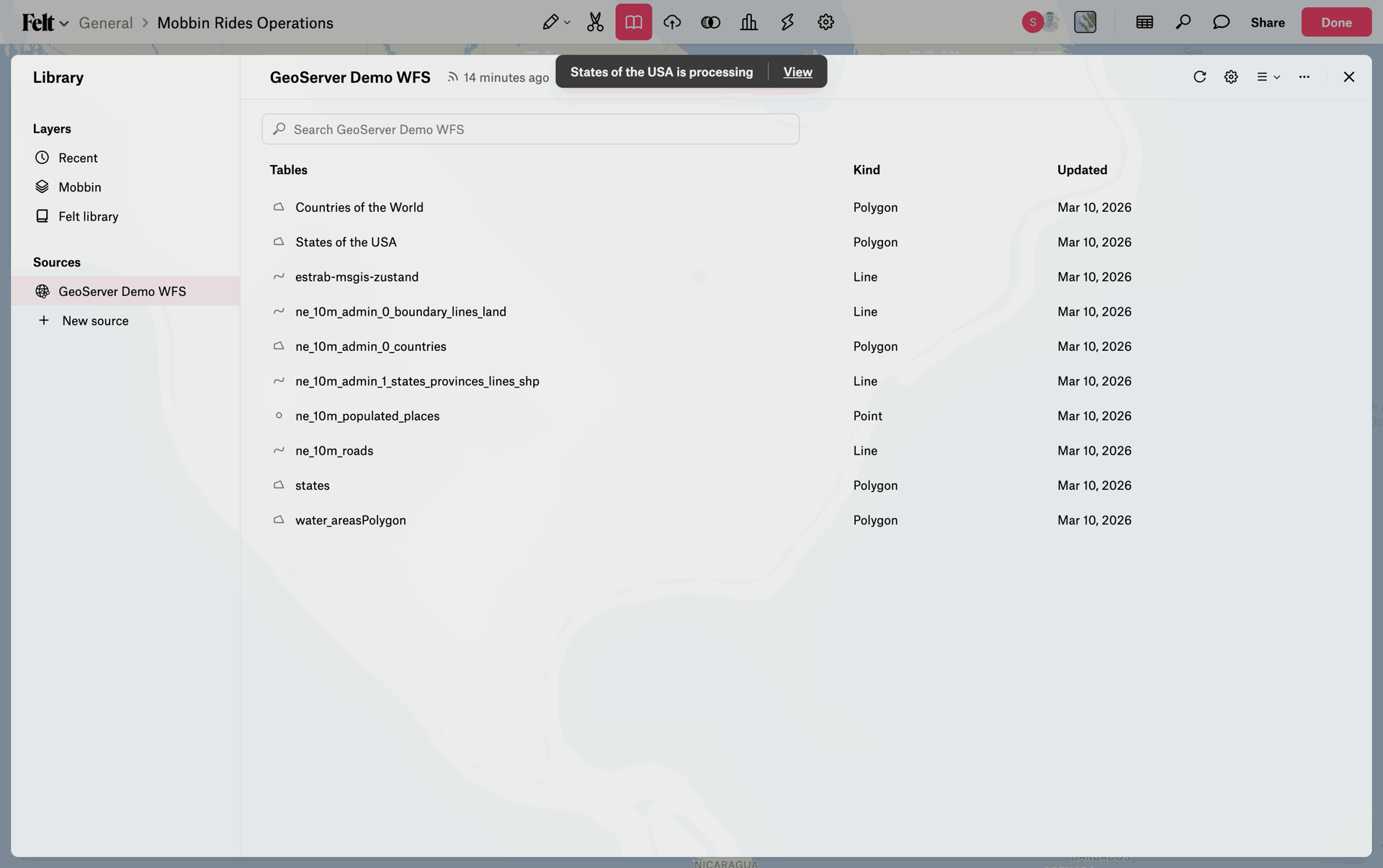Screen dimensions: 1383x868
Task: Select GeoServer Demo WFS source
Action: click(125, 291)
